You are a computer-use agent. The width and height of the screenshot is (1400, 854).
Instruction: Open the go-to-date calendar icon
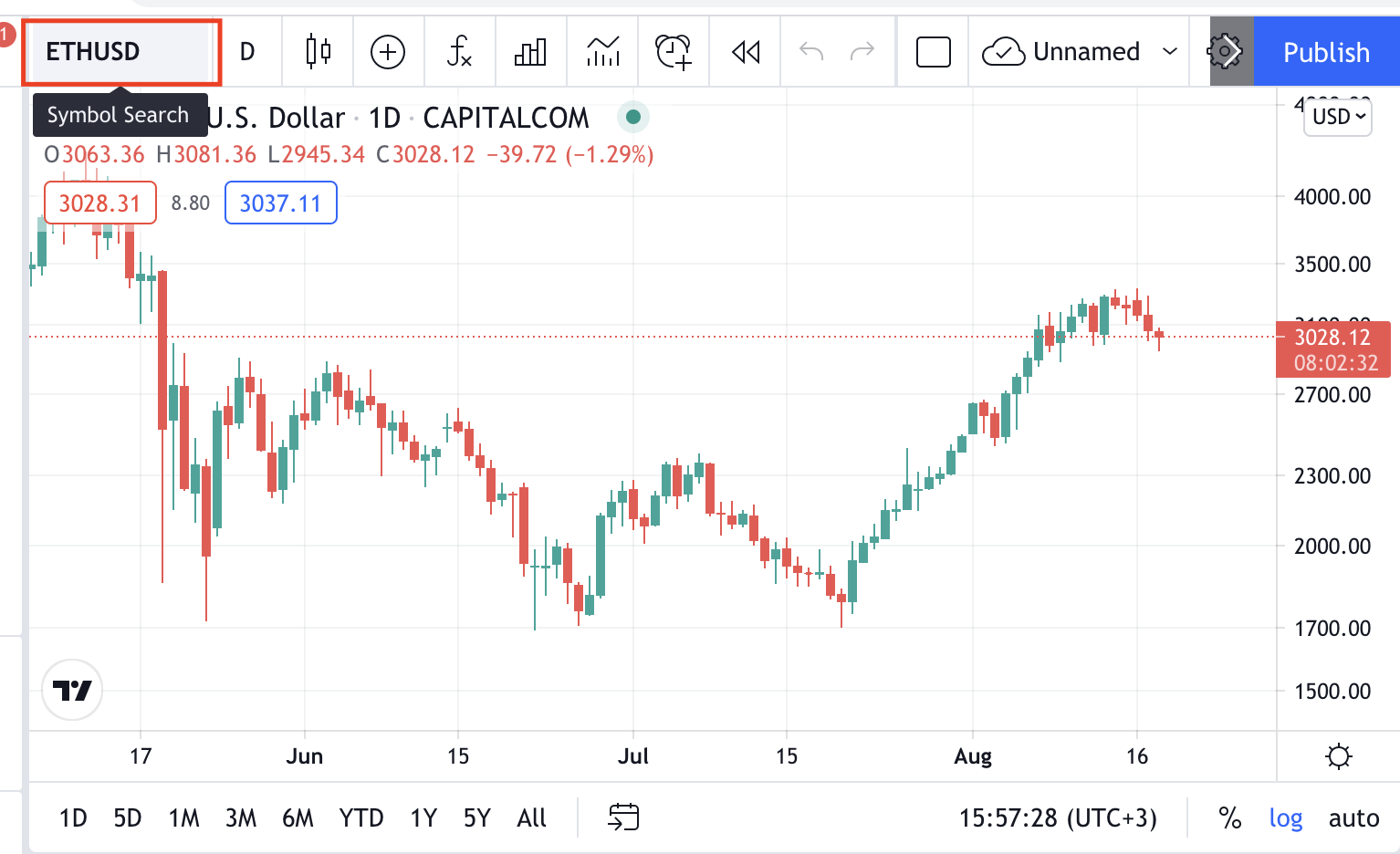624,818
